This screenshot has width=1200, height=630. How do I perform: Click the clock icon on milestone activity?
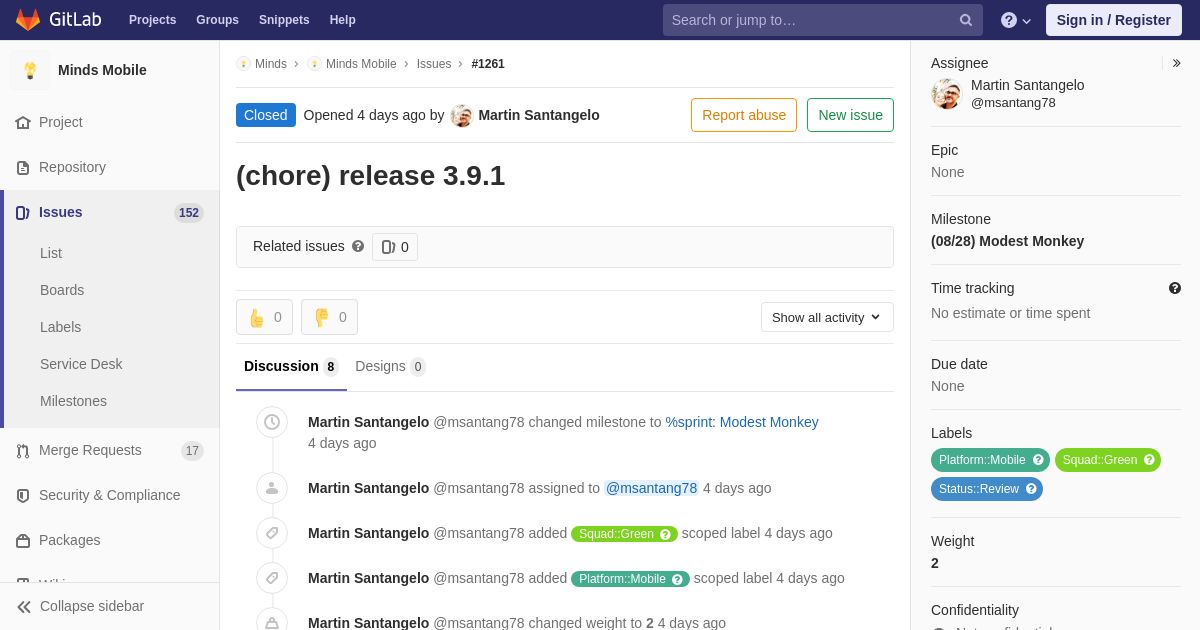tap(272, 422)
